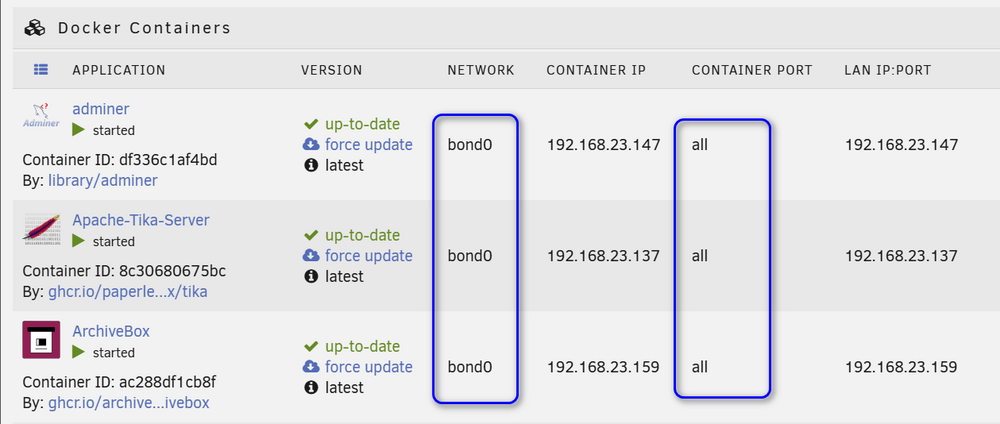The height and width of the screenshot is (424, 1000).
Task: Open the adminer container link
Action: (101, 109)
